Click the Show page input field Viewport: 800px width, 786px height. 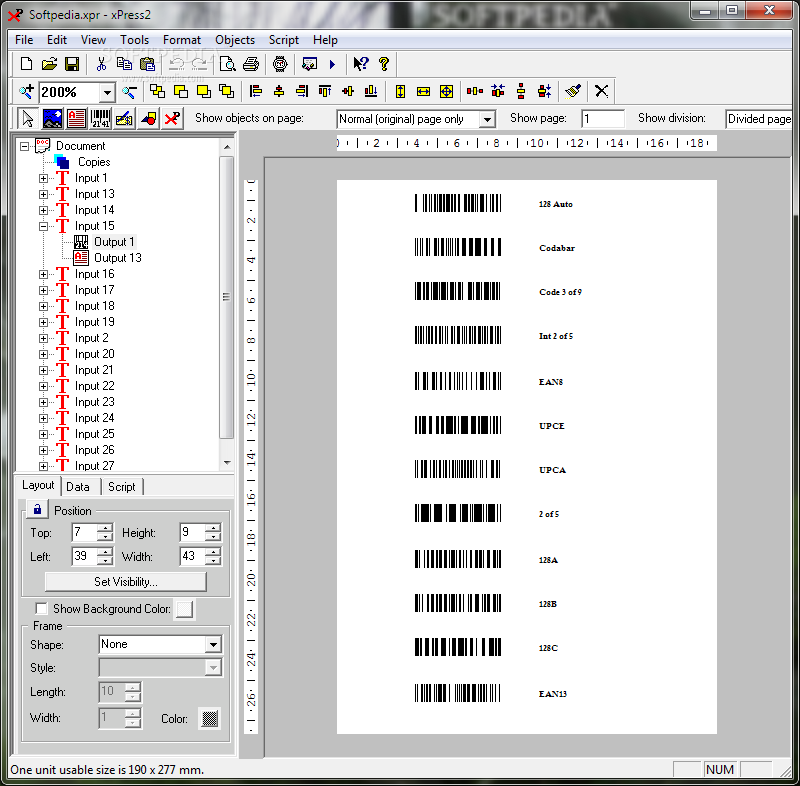(x=603, y=119)
